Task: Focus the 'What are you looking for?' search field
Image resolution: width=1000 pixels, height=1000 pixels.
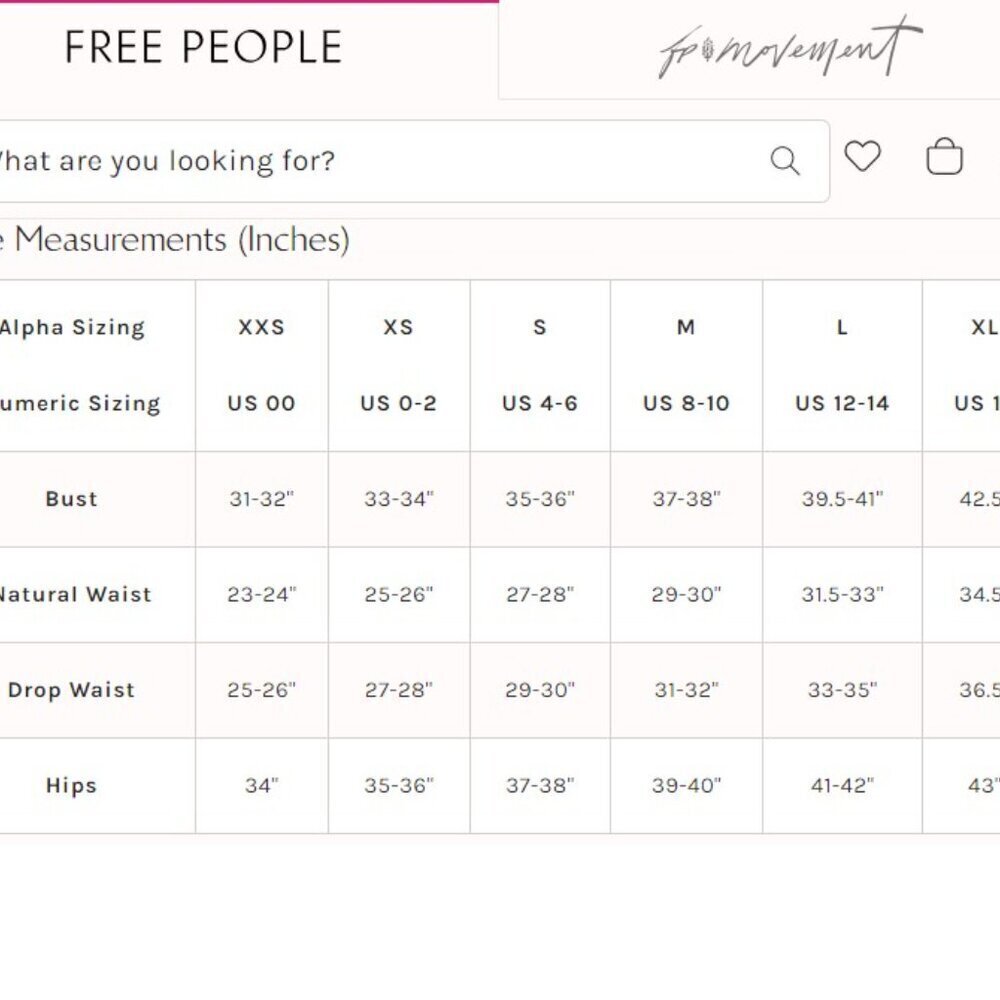Action: point(408,161)
